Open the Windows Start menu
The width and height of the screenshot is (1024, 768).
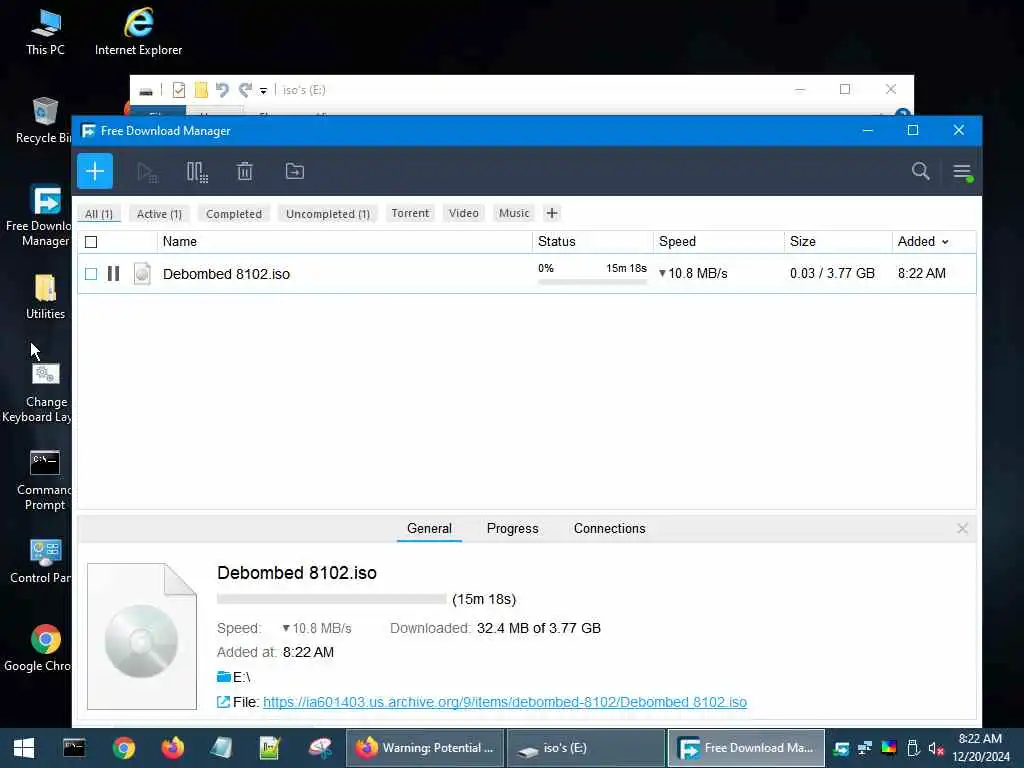point(24,748)
